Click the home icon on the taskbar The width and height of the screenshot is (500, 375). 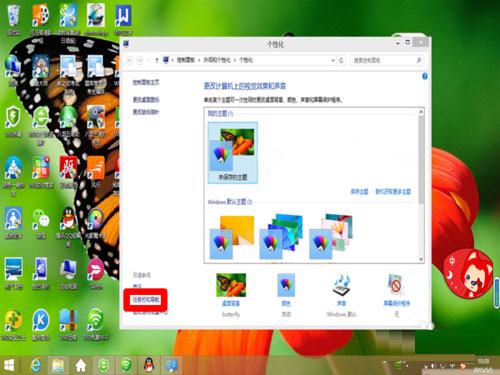[x=81, y=366]
